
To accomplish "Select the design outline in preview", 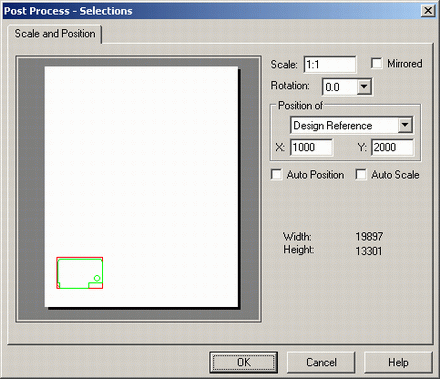I will 80,273.
